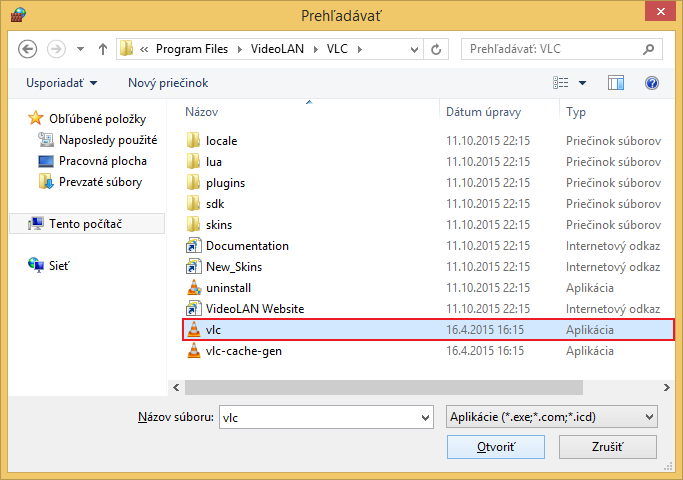Open help with the question mark icon
683x480 pixels.
(x=652, y=83)
